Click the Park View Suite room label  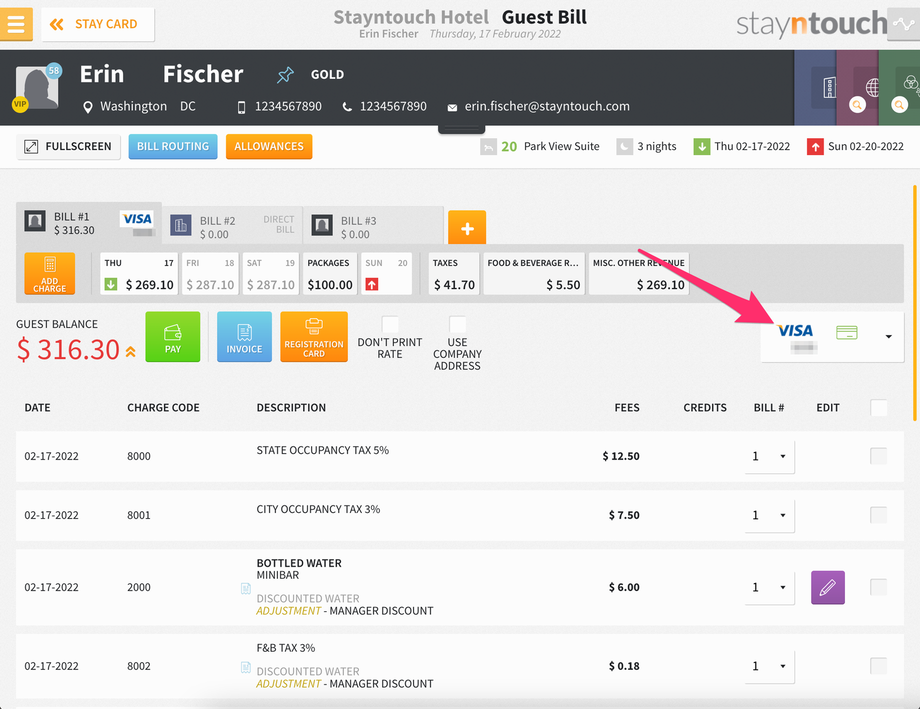pos(562,146)
